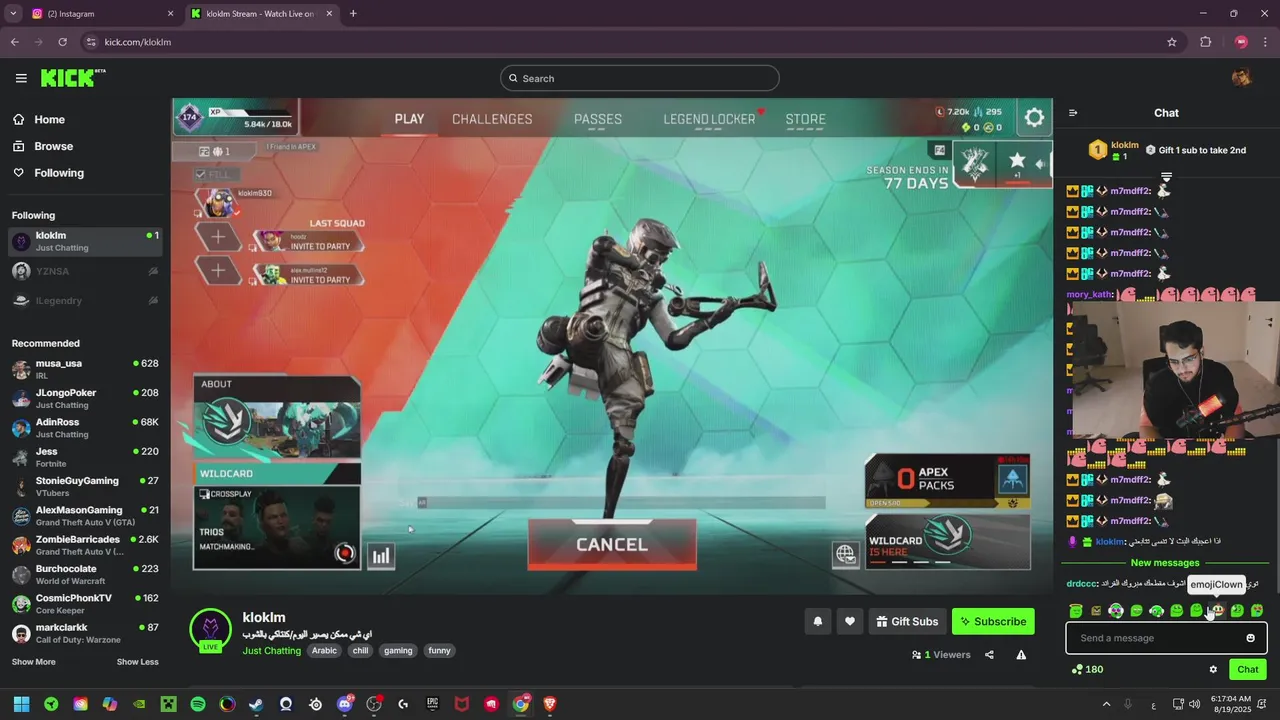Viewport: 1280px width, 720px height.
Task: Report stream with warning triangle icon
Action: tap(1021, 655)
